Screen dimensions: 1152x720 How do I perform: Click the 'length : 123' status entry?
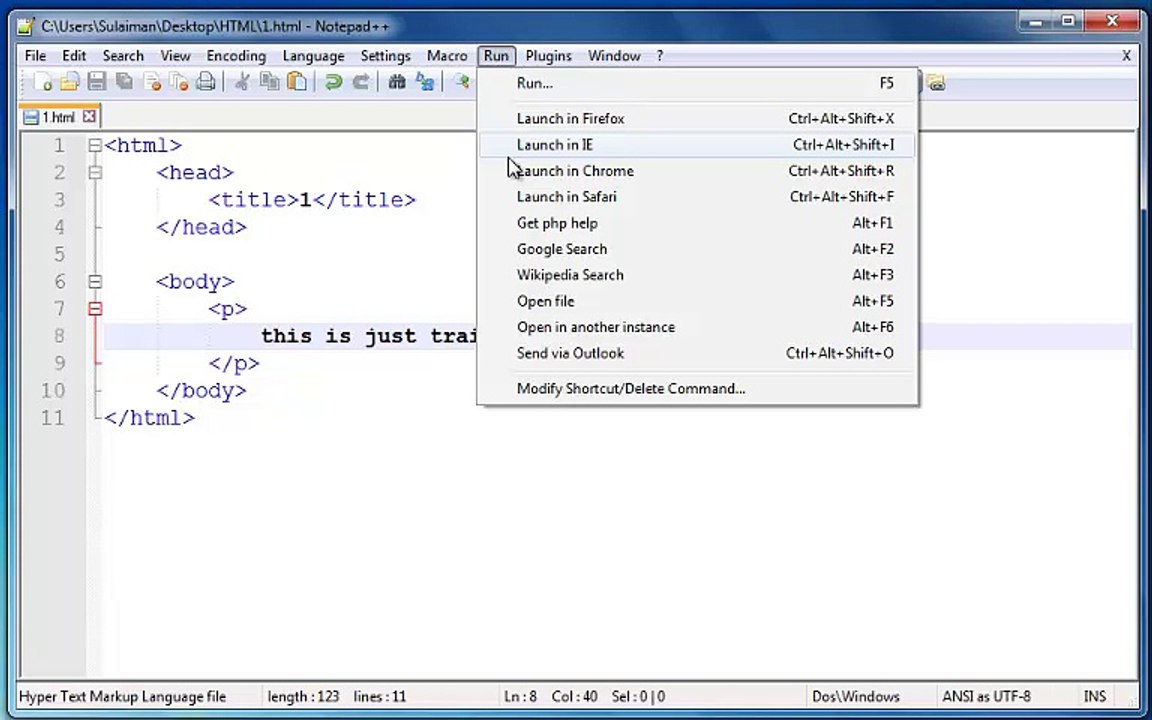click(303, 696)
